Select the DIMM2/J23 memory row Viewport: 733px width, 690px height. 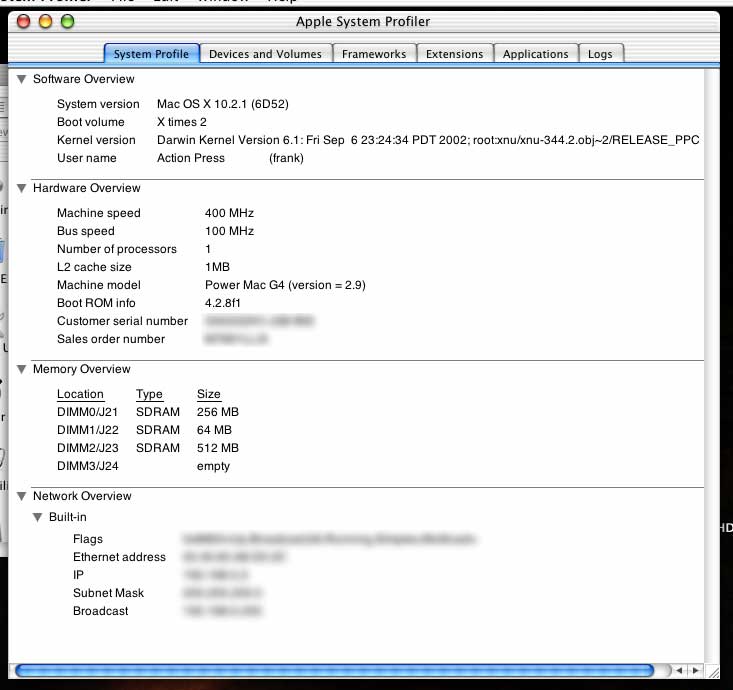(148, 448)
